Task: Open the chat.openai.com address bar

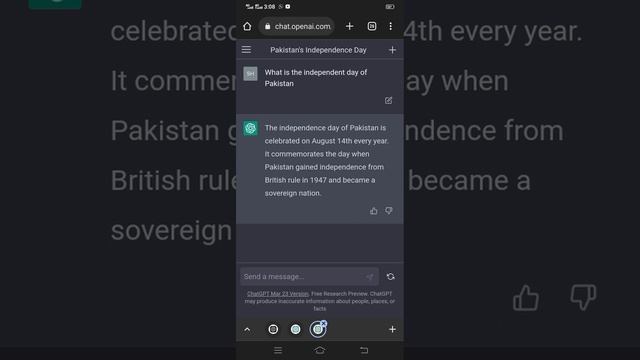Action: point(297,27)
